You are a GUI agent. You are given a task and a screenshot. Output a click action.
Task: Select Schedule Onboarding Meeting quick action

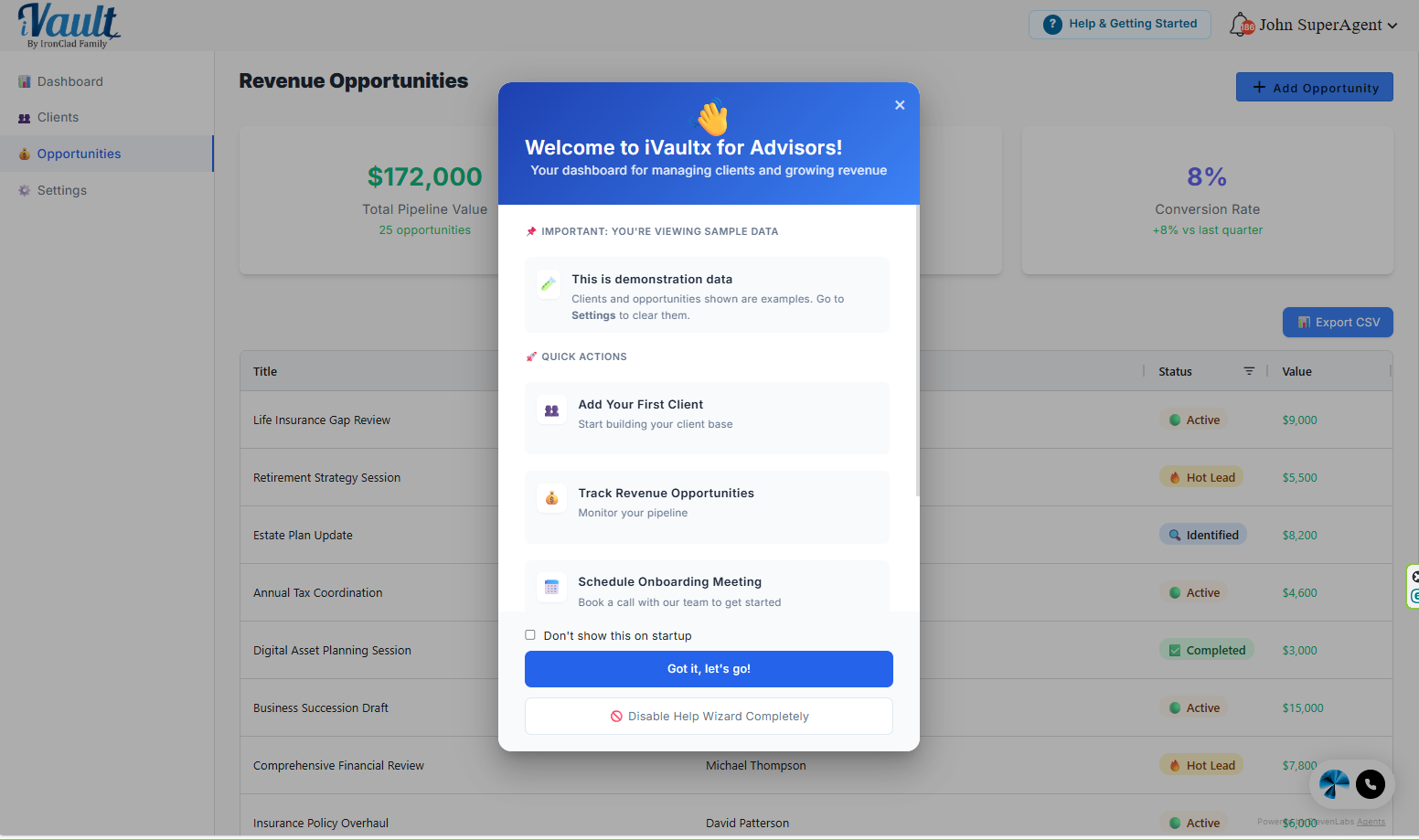(x=707, y=587)
